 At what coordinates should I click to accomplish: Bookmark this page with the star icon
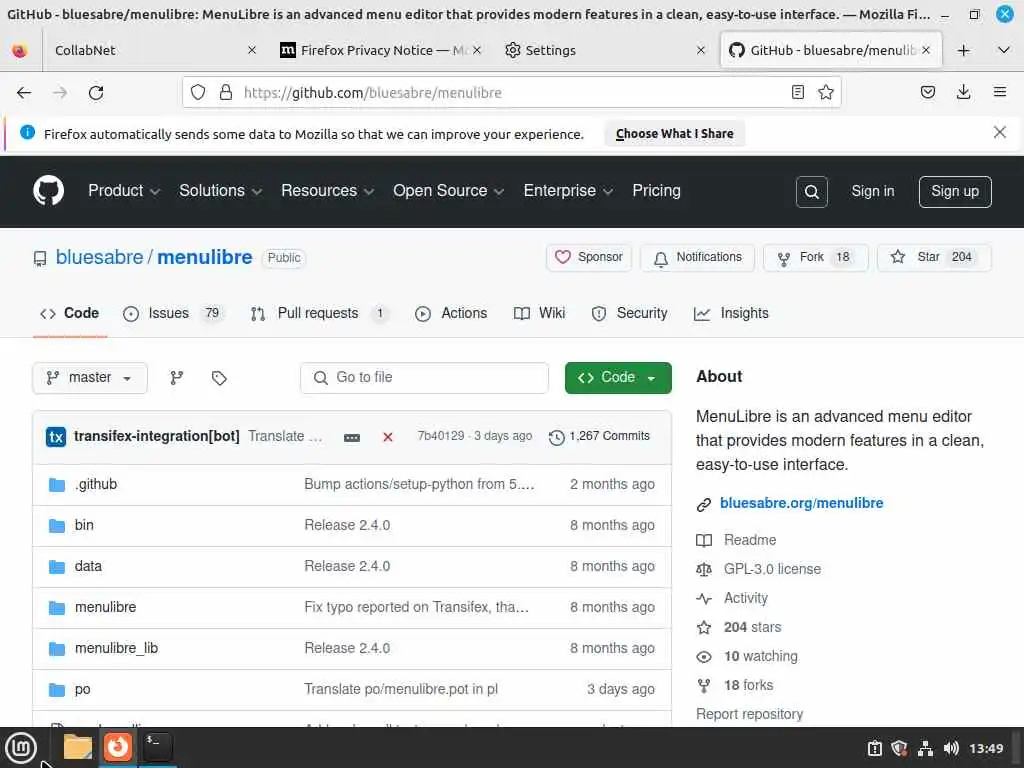(825, 92)
